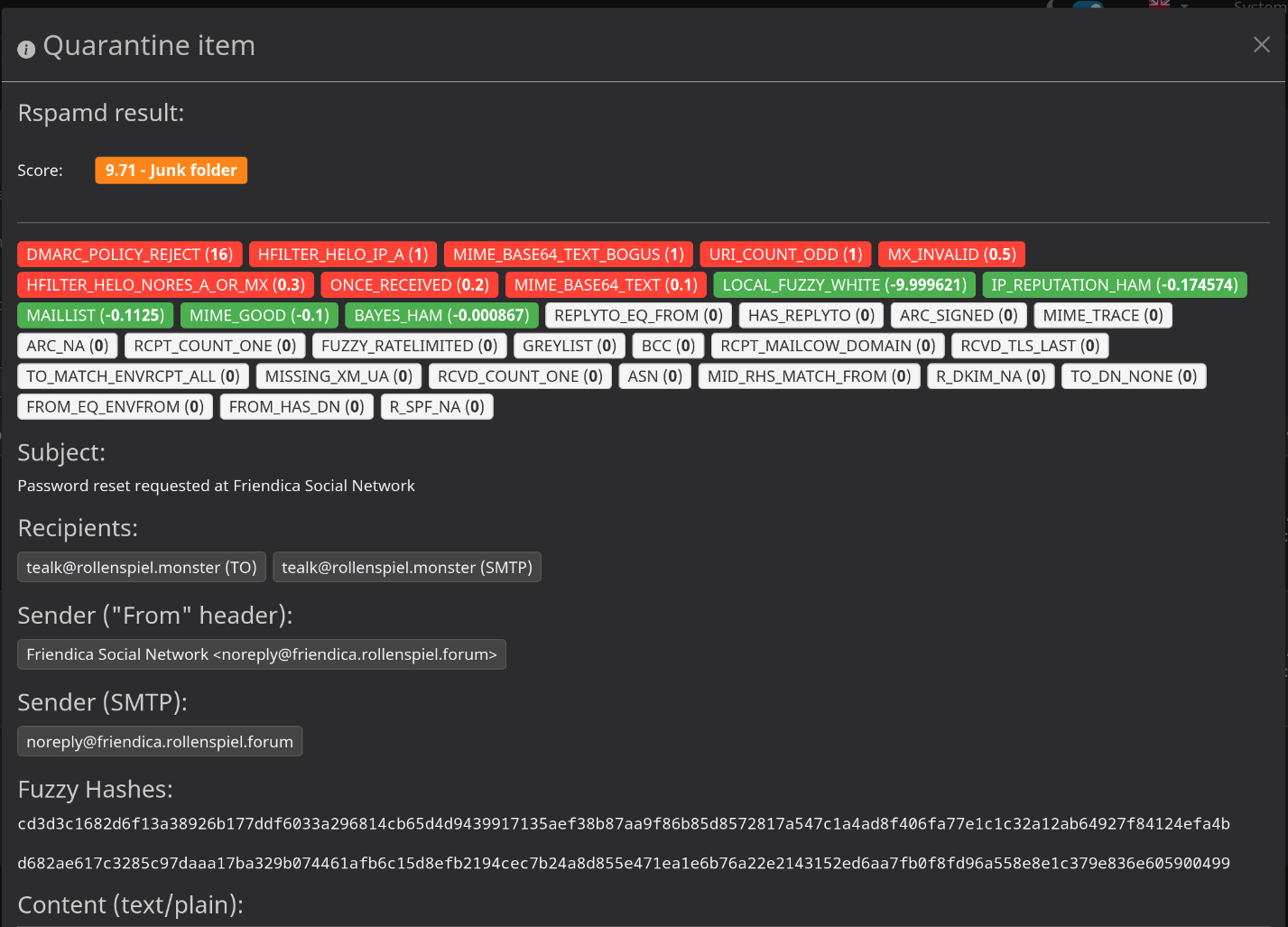Viewport: 1288px width, 927px height.
Task: Click the tealk@rollenspiel.monster (SMTP) recipient
Action: click(406, 568)
